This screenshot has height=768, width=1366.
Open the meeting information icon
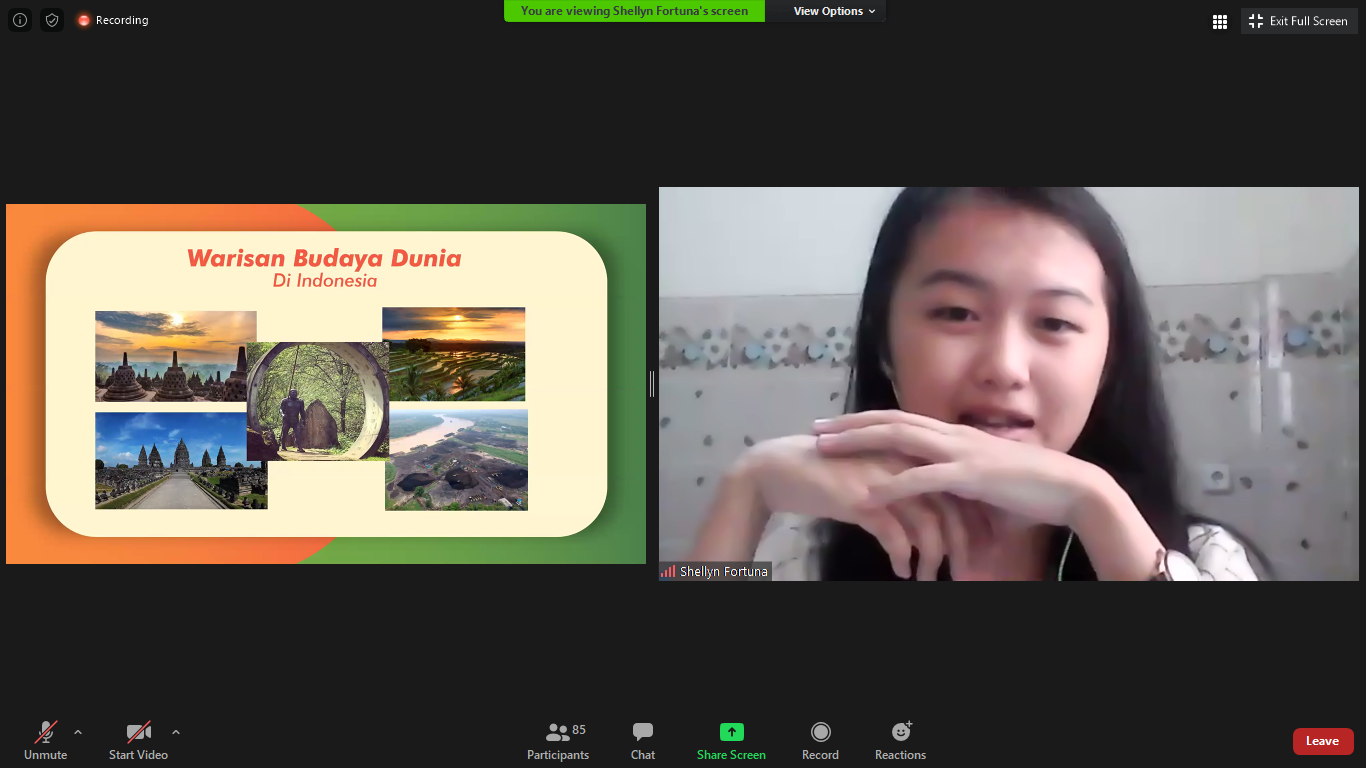pos(20,20)
